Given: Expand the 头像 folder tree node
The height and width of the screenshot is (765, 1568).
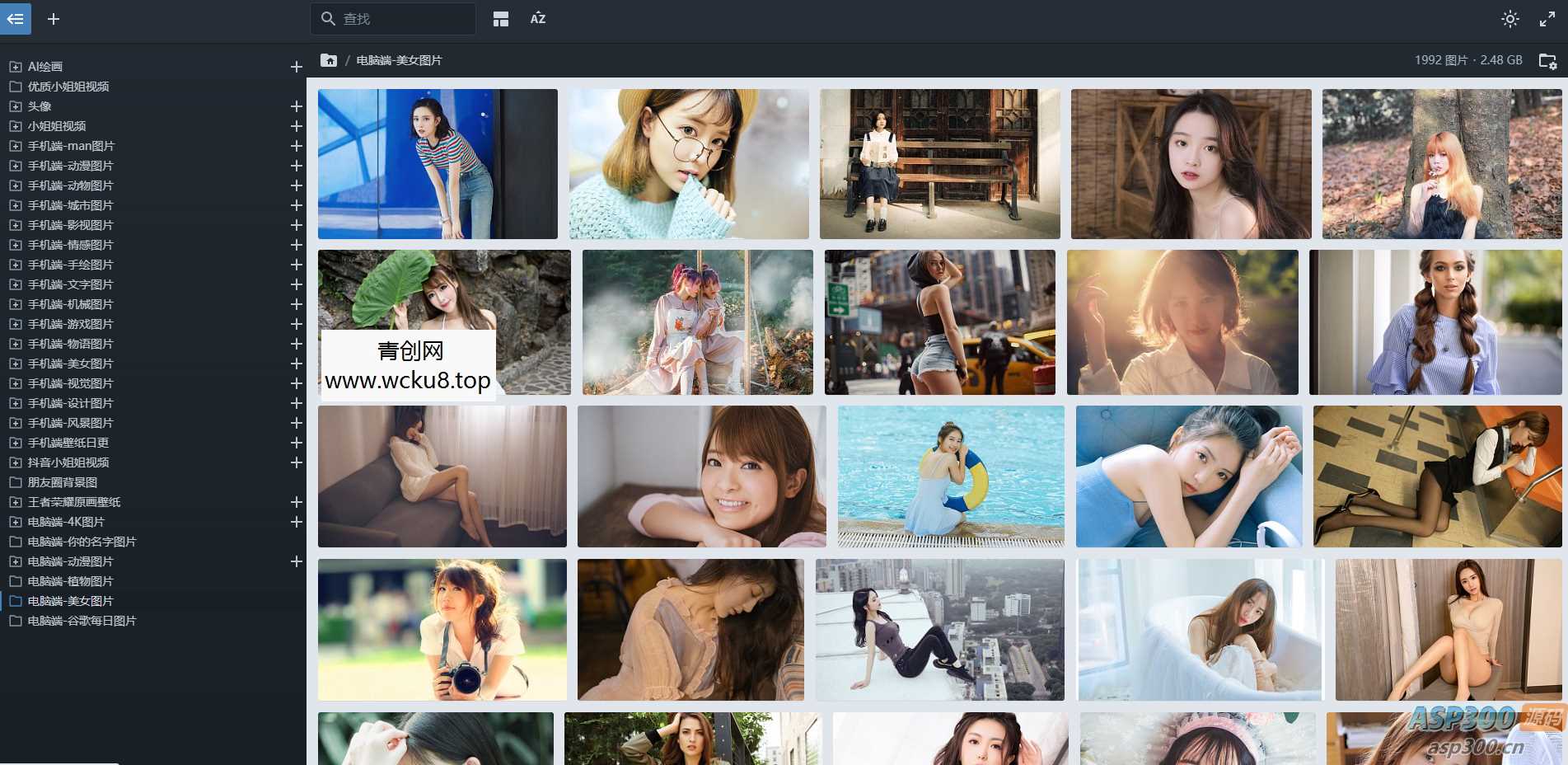Looking at the screenshot, I should (x=15, y=106).
